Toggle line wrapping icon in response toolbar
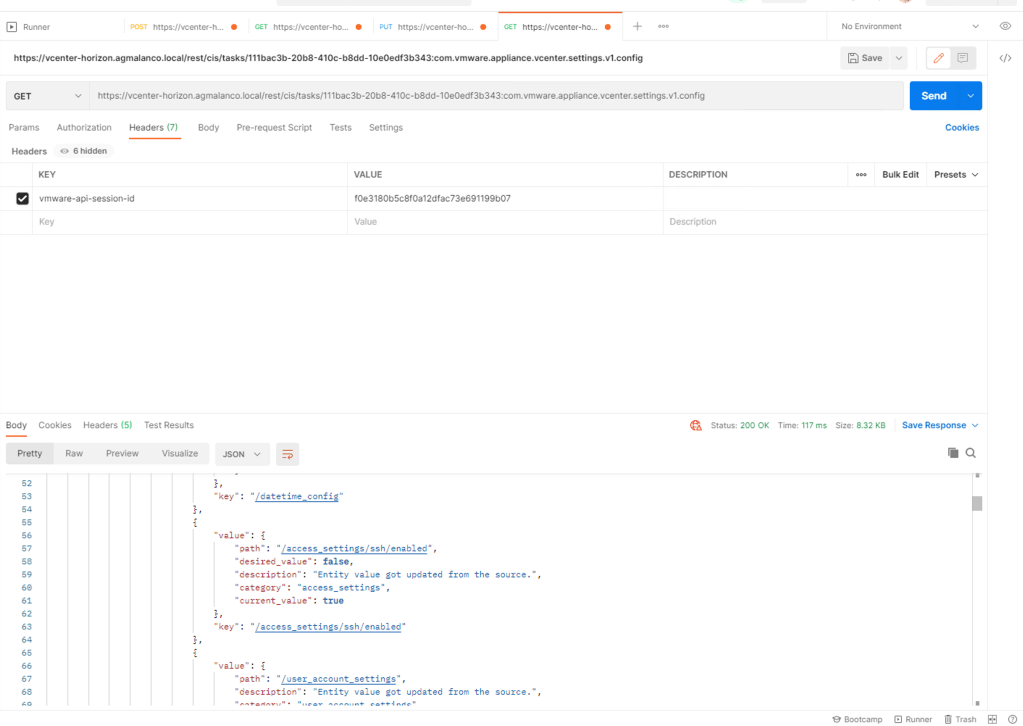 [287, 454]
